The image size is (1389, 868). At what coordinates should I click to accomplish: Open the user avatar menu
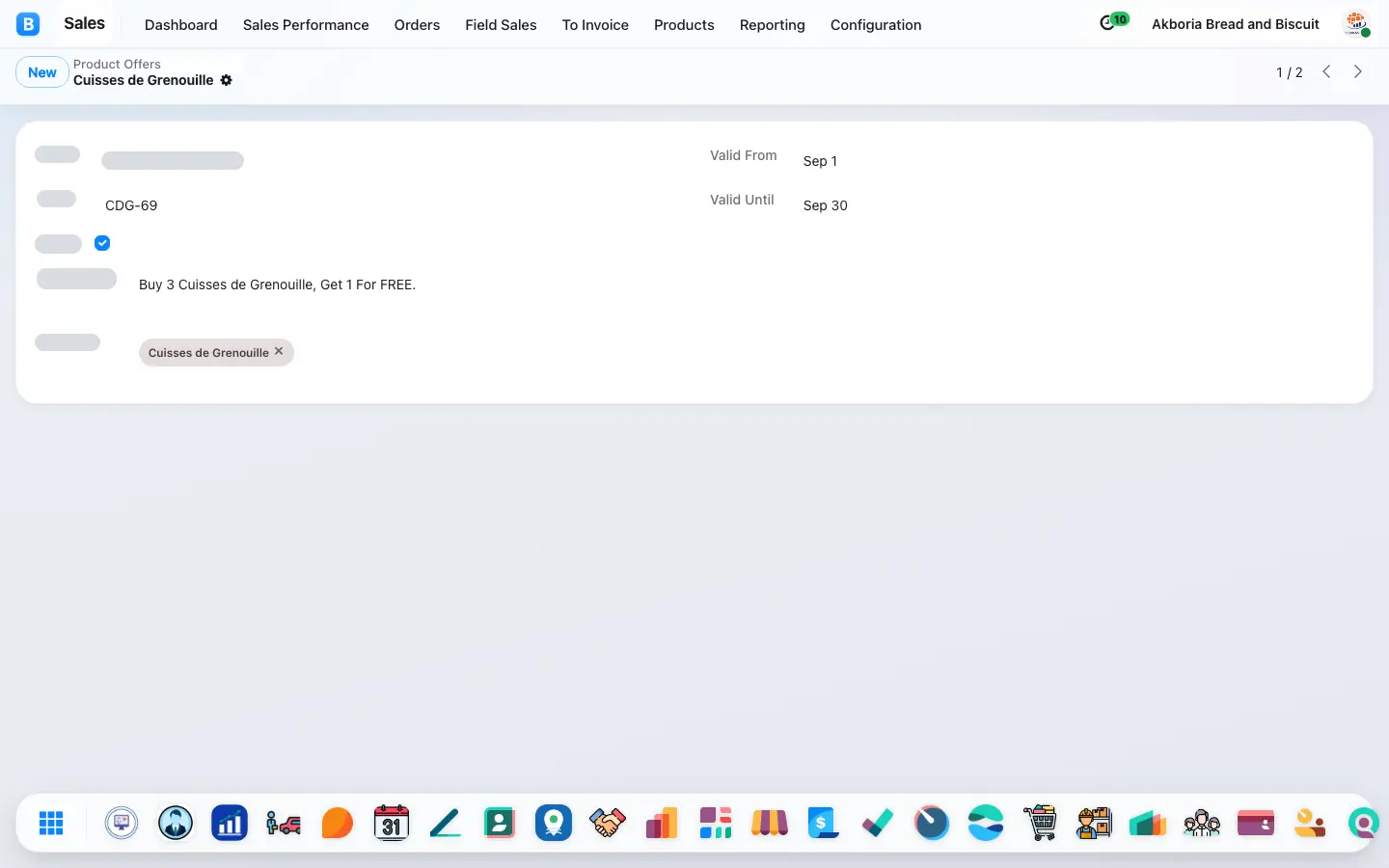[x=1356, y=24]
